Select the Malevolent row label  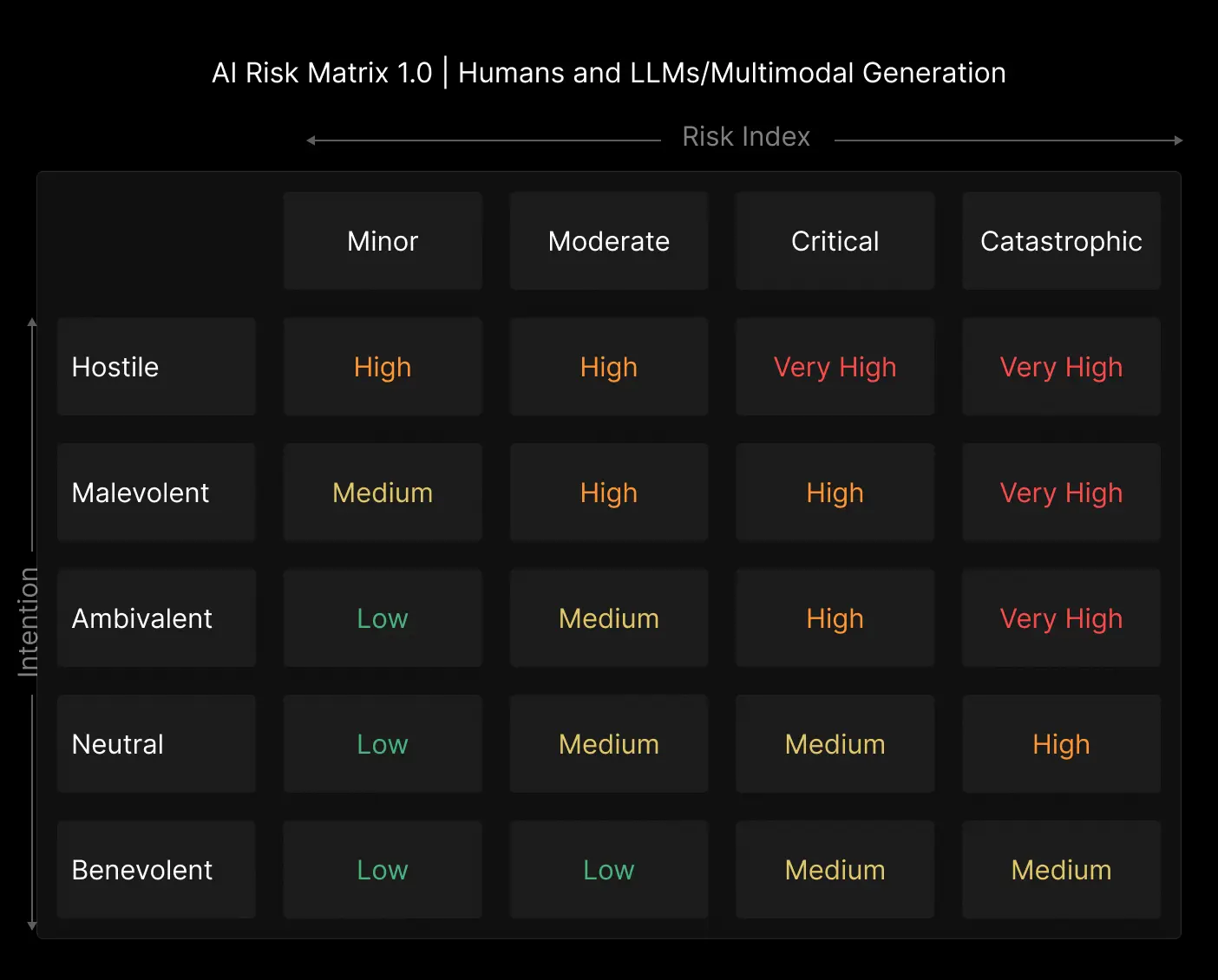coord(156,493)
